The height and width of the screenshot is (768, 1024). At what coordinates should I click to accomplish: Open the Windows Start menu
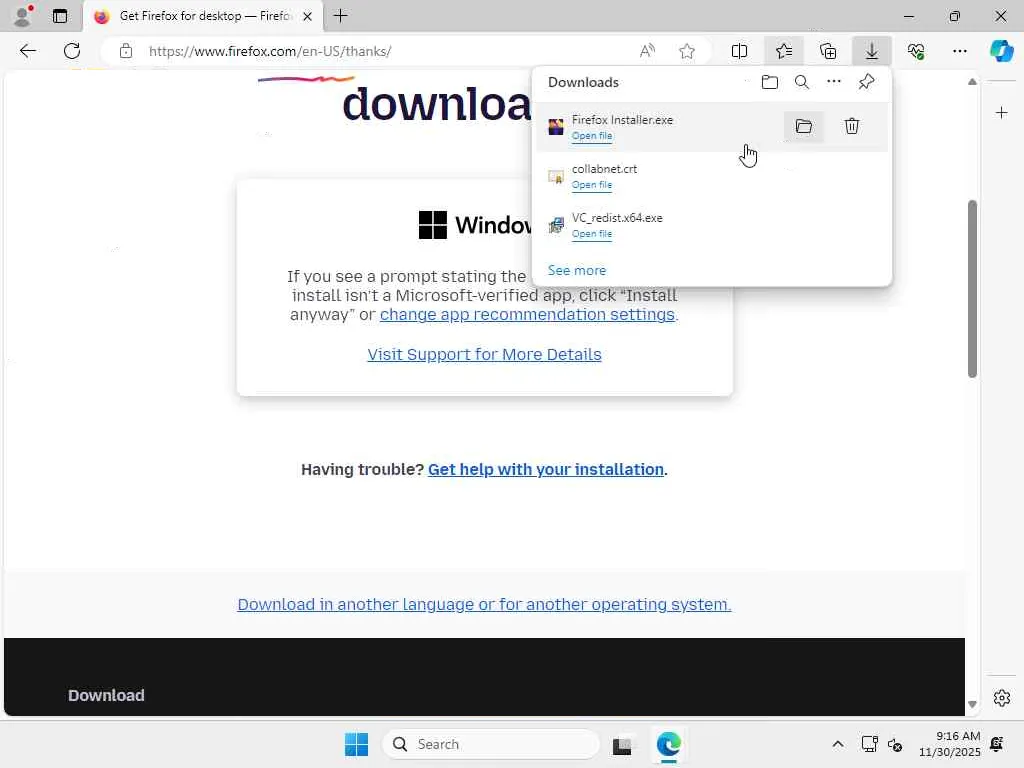coord(357,744)
